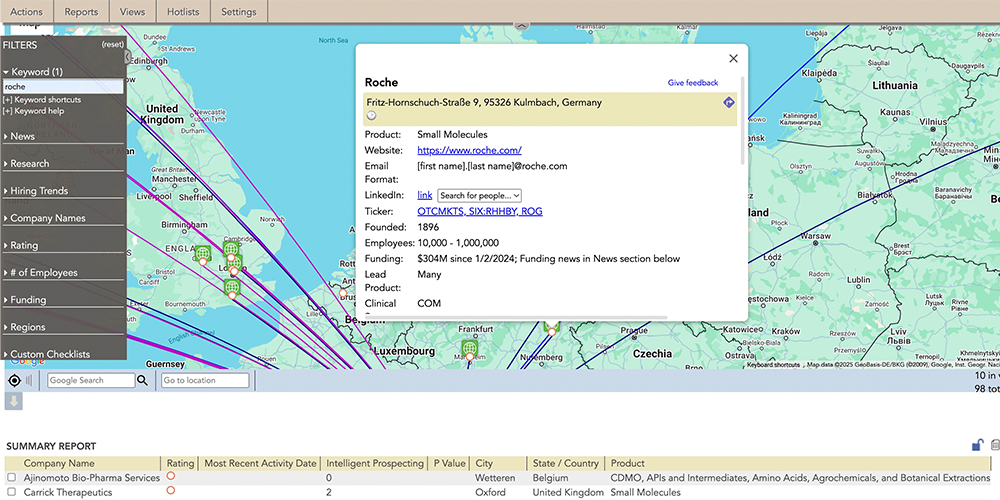Viewport: 1000px width, 500px height.
Task: Click the Ajinomoto Bio-Pharma Services company name
Action: (92, 478)
